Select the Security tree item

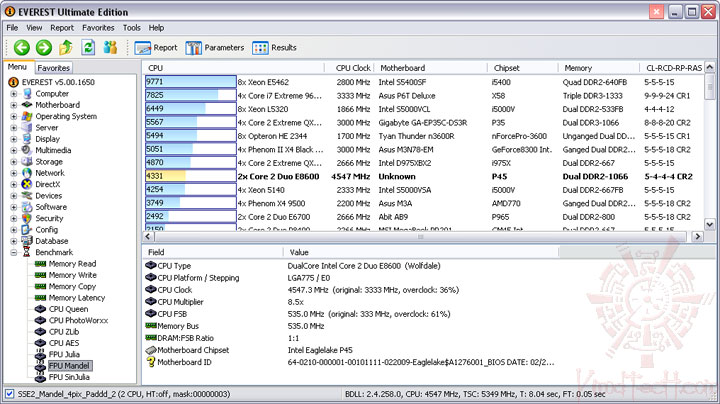pos(49,218)
